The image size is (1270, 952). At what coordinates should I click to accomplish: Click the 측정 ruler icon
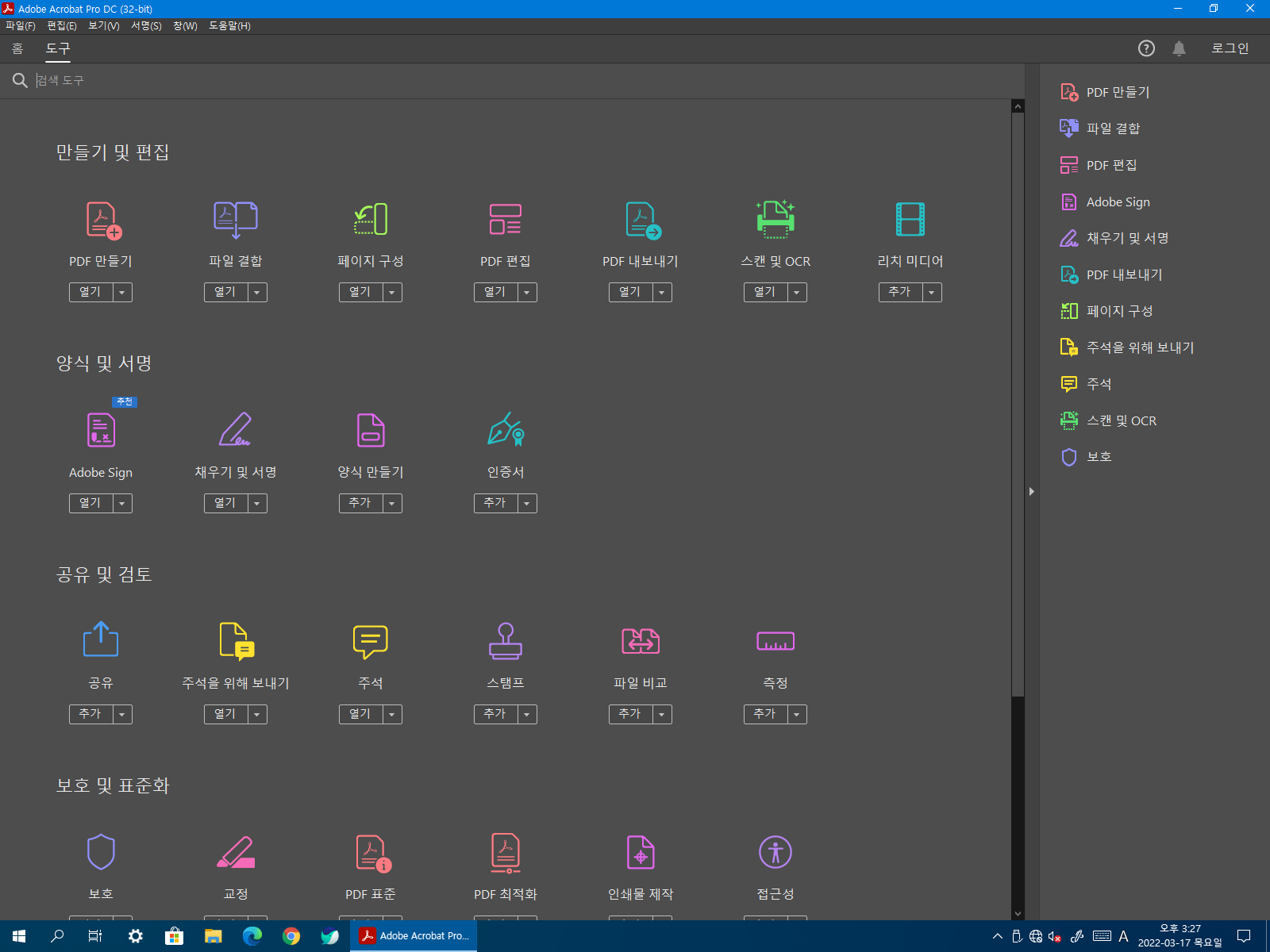click(775, 641)
